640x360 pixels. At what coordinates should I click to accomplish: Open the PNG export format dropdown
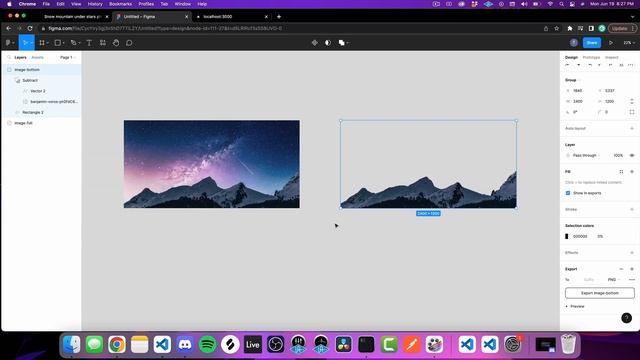[x=613, y=280]
